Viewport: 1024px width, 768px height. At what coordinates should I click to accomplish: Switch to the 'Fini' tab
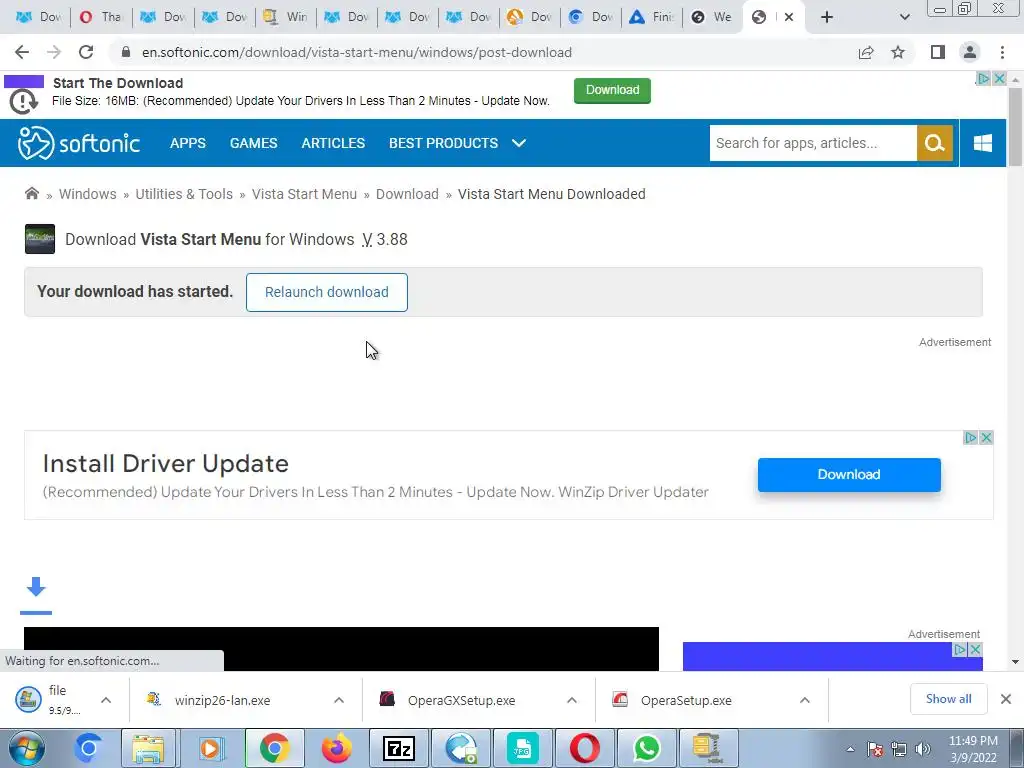[651, 17]
